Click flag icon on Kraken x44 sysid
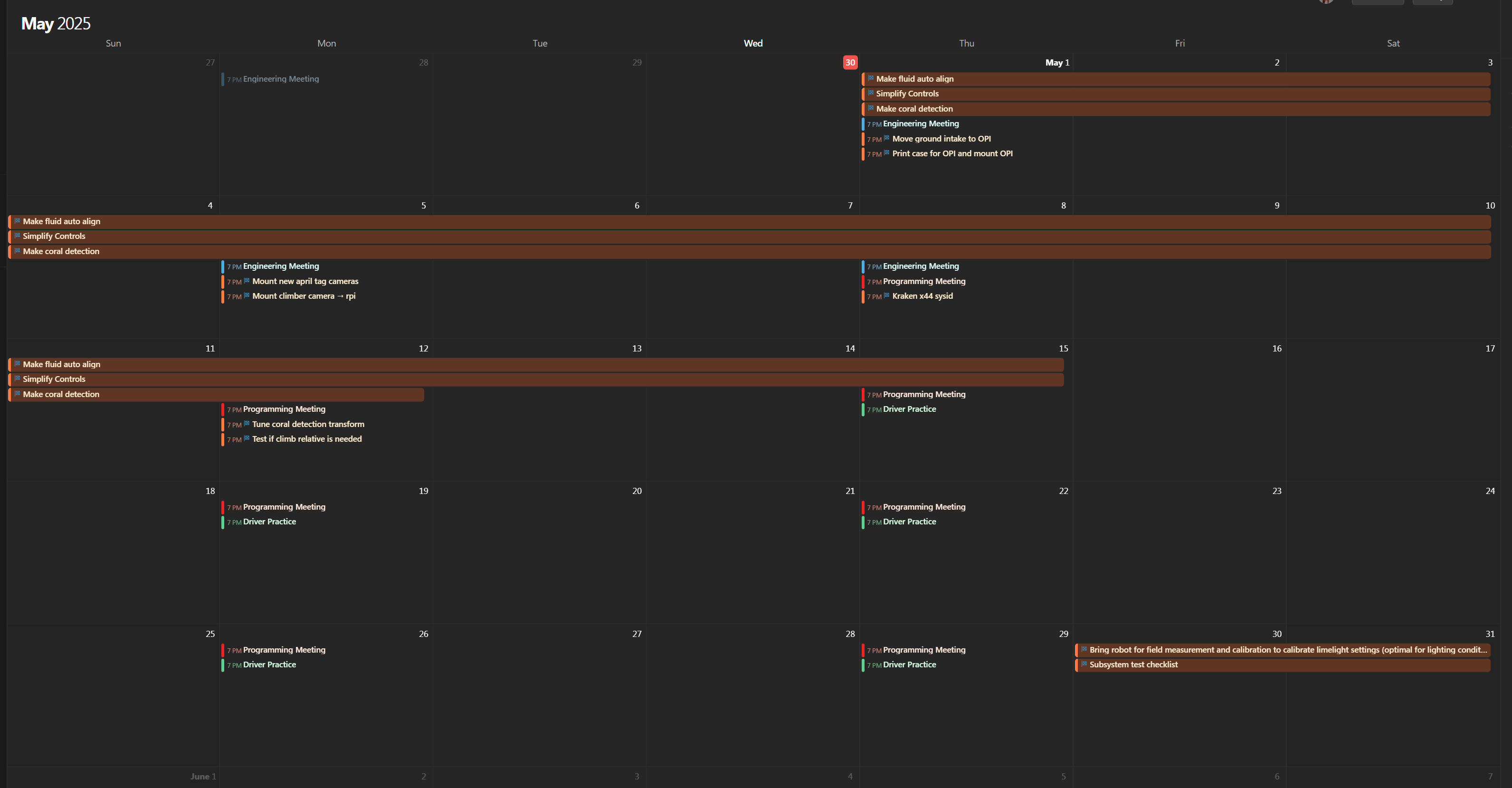 pyautogui.click(x=886, y=295)
